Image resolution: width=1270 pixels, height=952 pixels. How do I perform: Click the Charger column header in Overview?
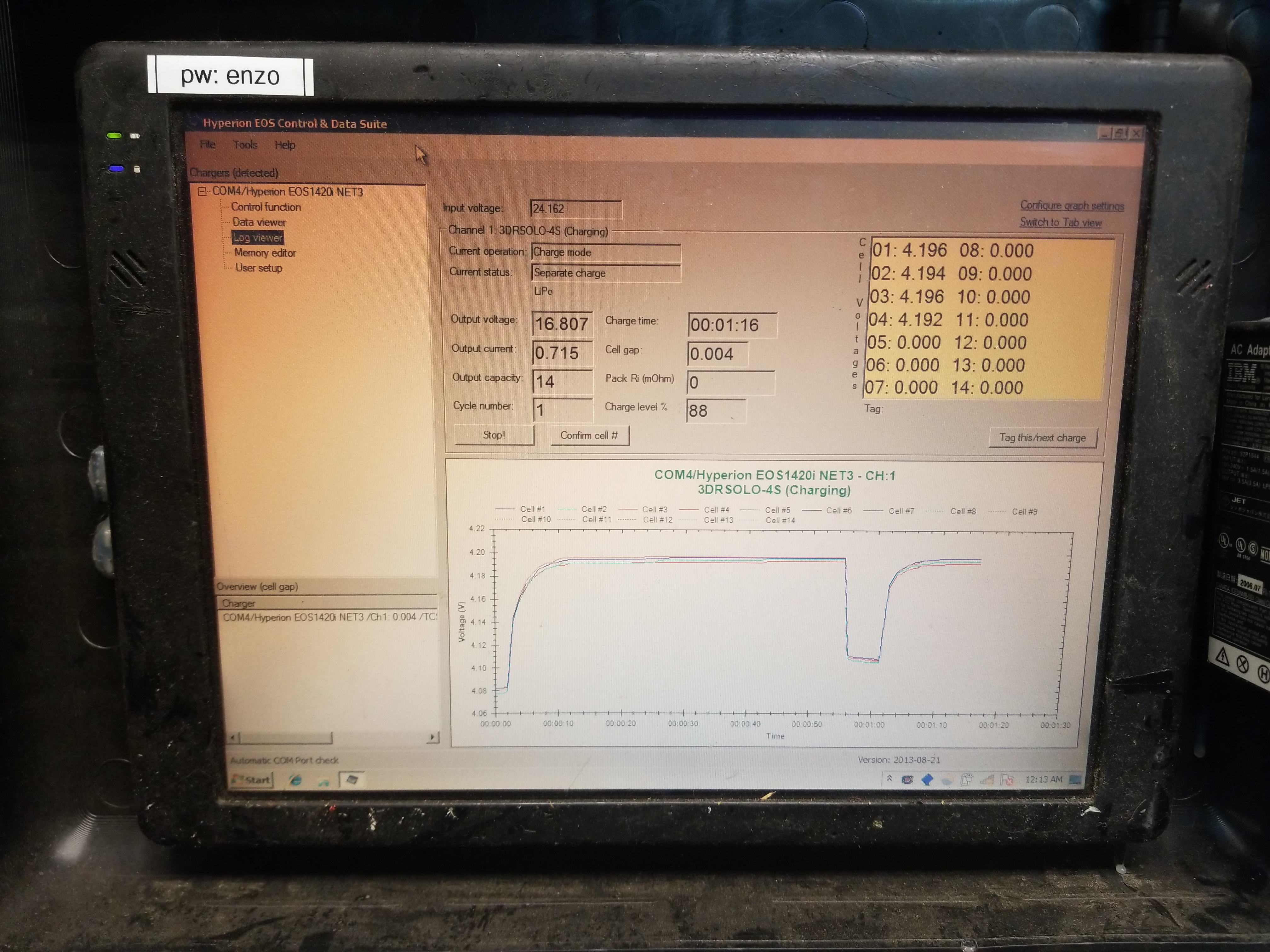327,603
